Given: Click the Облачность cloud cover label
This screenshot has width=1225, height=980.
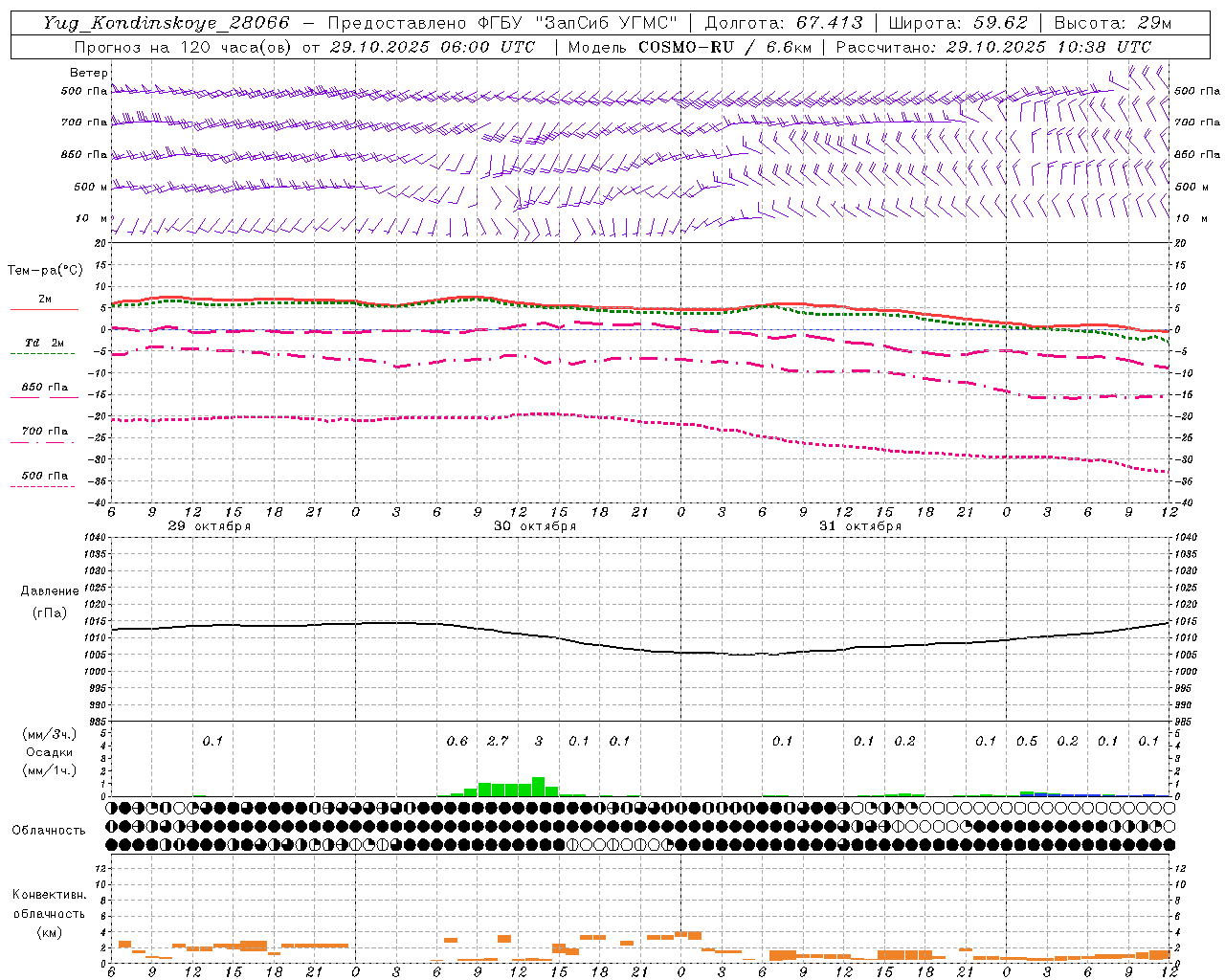Looking at the screenshot, I should (49, 831).
